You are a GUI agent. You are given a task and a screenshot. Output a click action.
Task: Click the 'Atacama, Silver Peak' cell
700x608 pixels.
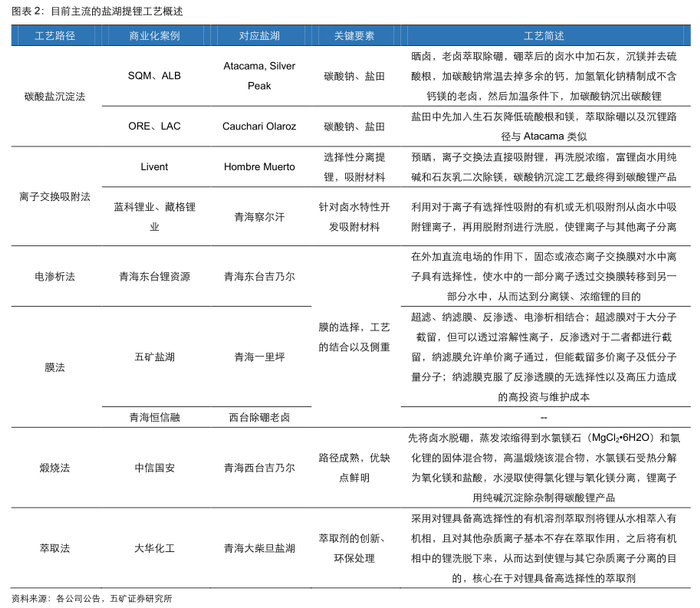coord(259,76)
